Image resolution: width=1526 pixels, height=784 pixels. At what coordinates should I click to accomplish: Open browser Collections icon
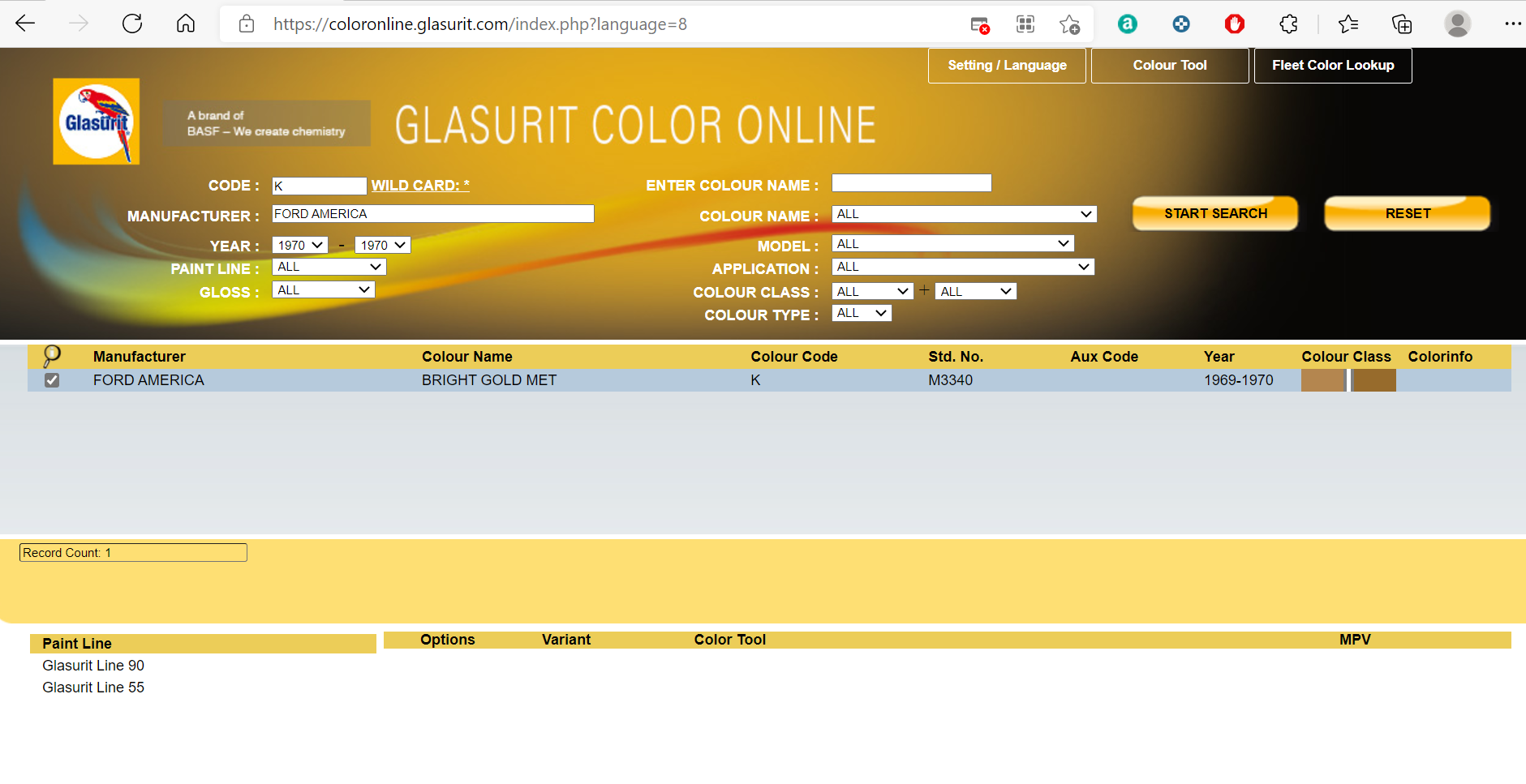tap(1402, 24)
